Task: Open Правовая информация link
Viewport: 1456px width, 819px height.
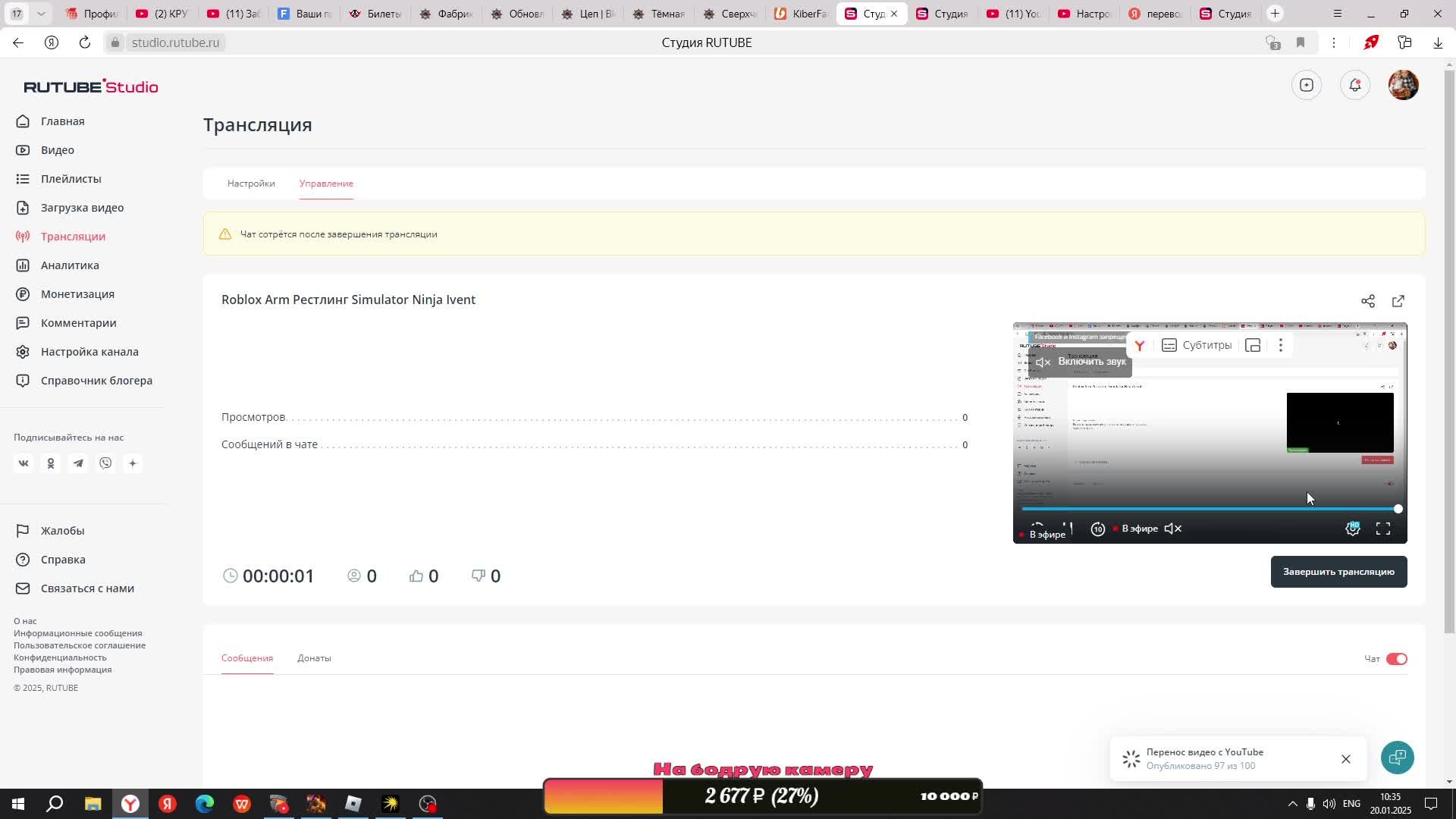Action: click(x=62, y=670)
